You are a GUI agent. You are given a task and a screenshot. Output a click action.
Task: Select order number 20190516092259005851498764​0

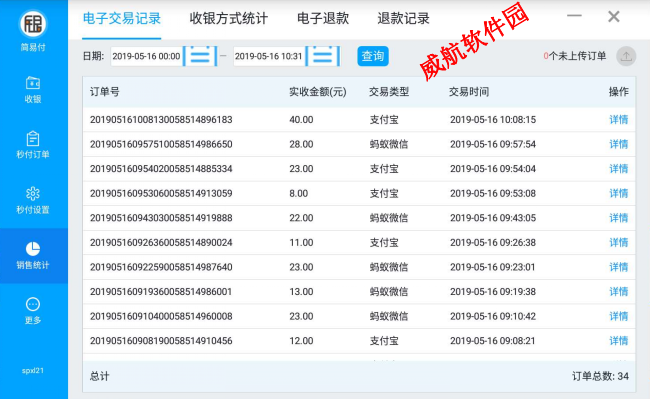point(161,267)
